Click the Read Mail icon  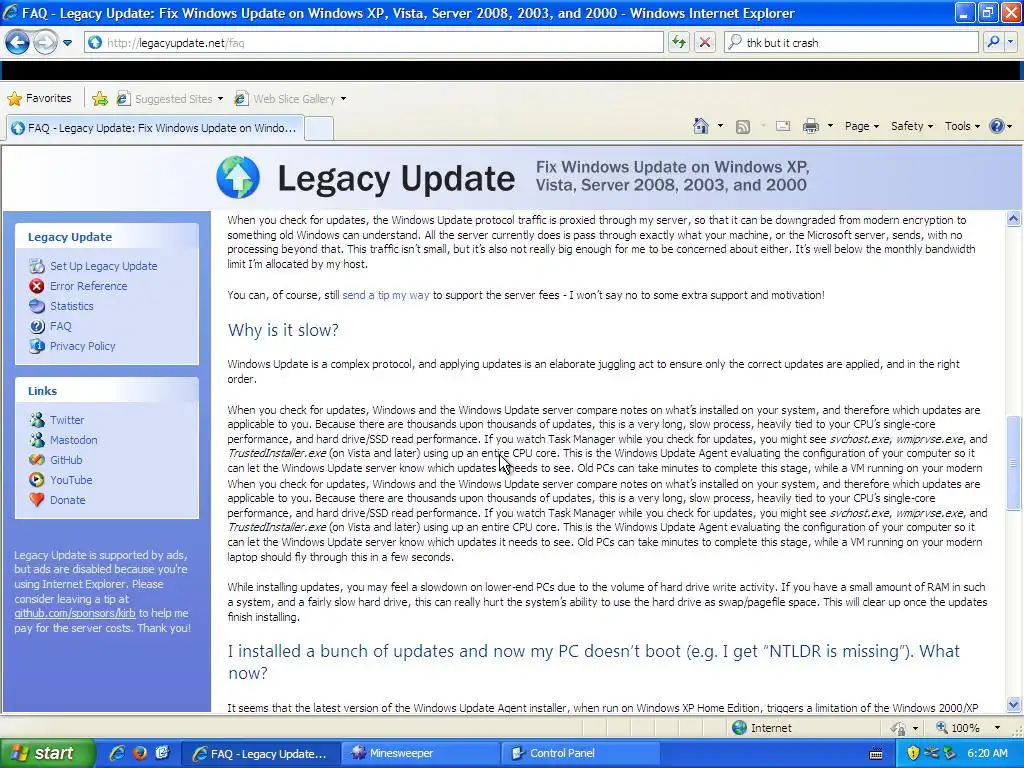point(783,126)
